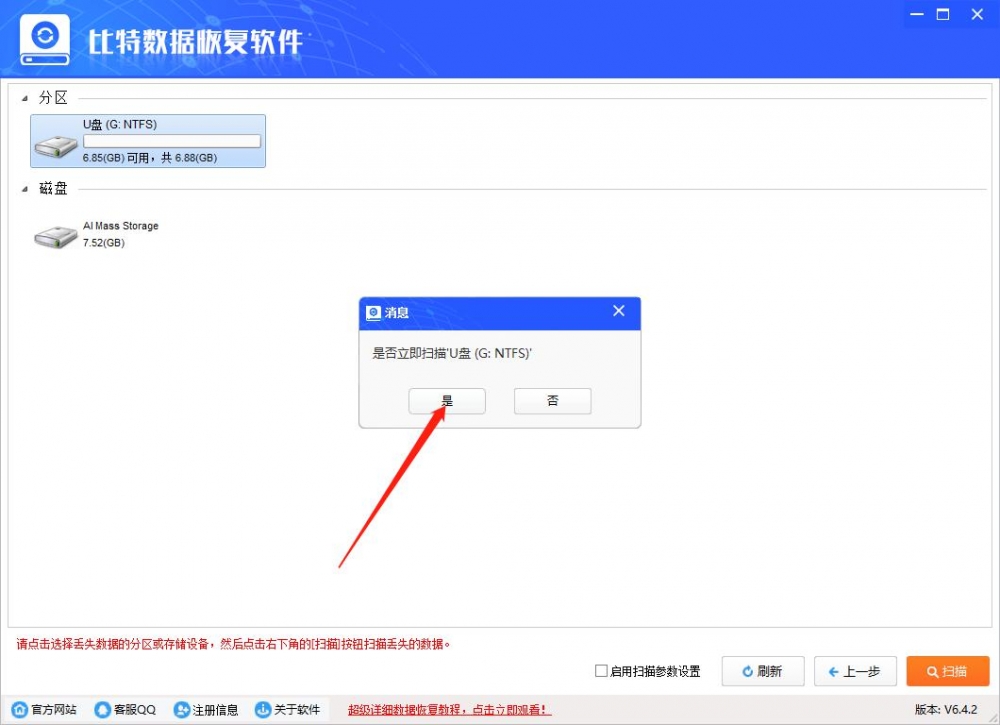Open the 关于软件 about software icon

coord(260,710)
